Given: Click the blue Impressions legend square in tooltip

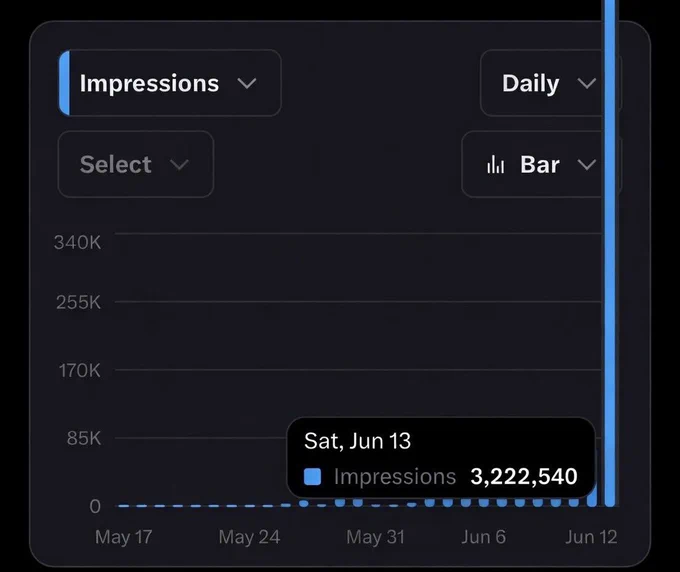Looking at the screenshot, I should (x=312, y=477).
